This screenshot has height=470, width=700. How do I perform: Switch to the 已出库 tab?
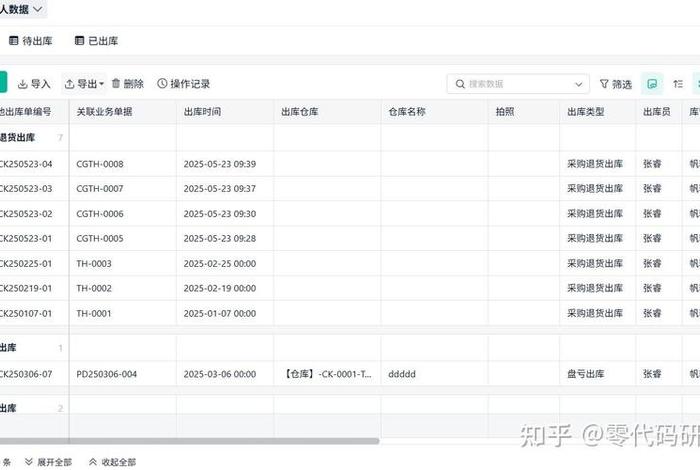pos(96,41)
